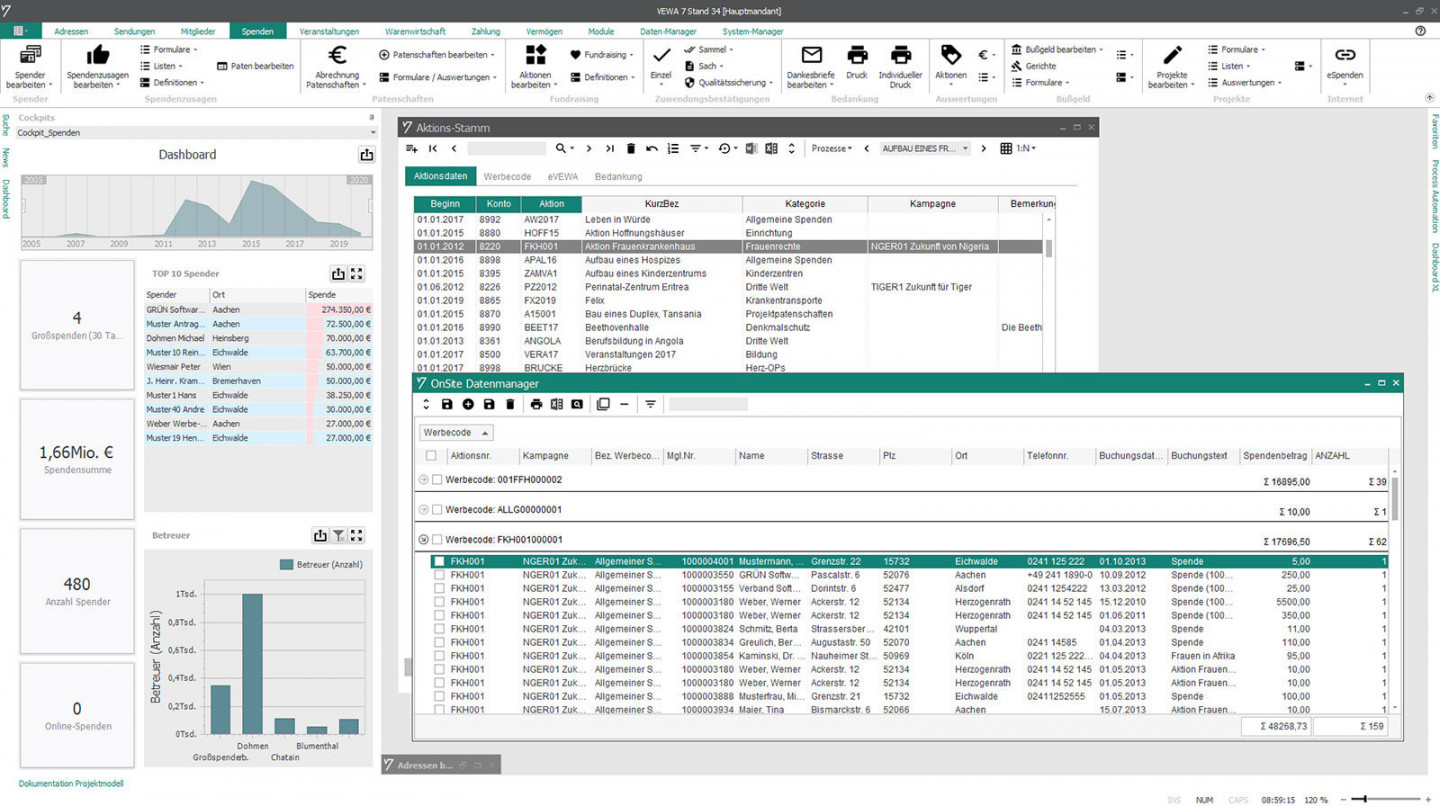The width and height of the screenshot is (1440, 806).
Task: Expand the Werbecode: ALLG00000001 group
Action: point(423,510)
